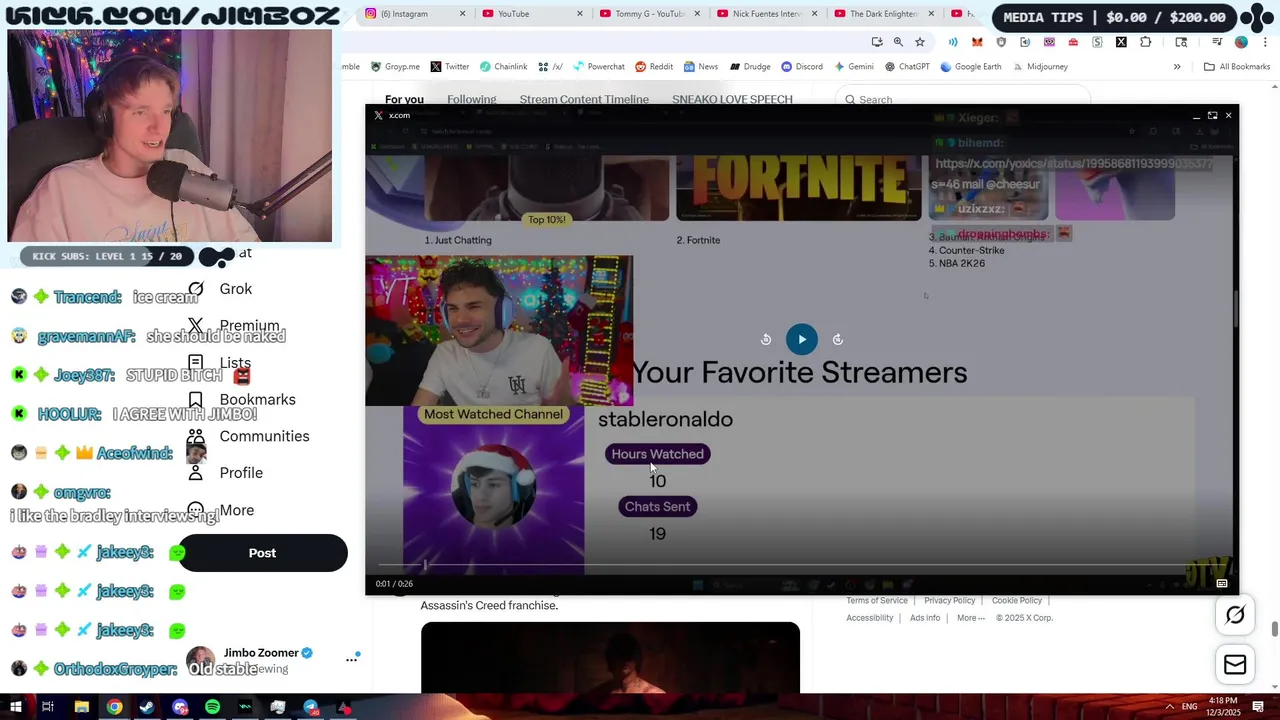1280x720 pixels.
Task: Click the install app icon in address bar
Action: (x=877, y=42)
